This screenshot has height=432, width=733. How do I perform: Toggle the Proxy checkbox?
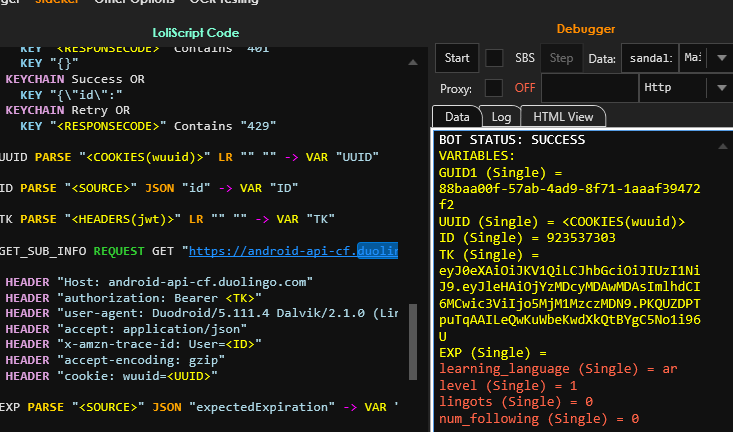tap(494, 88)
